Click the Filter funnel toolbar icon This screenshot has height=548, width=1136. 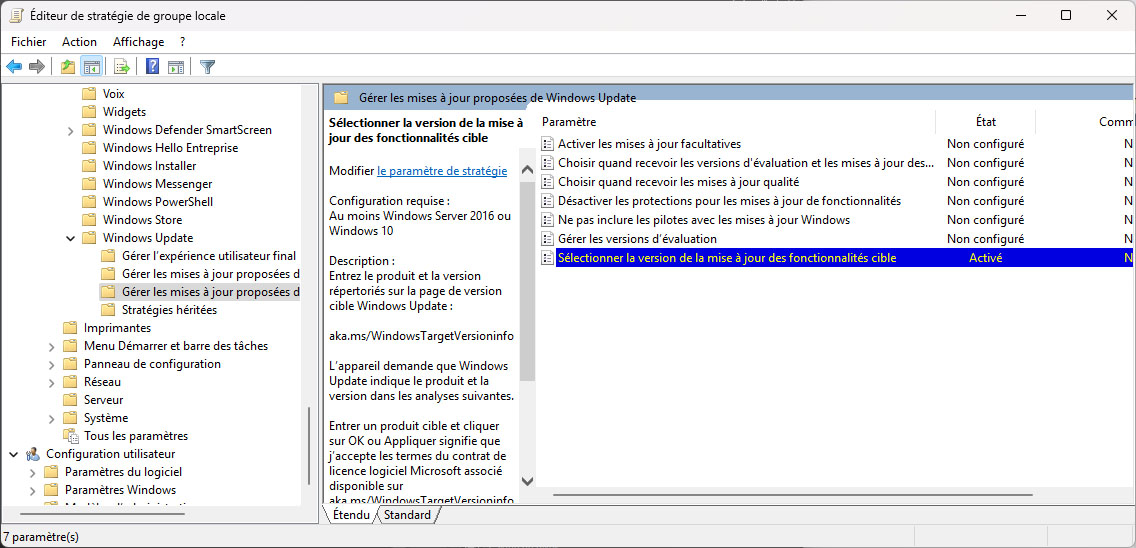pyautogui.click(x=207, y=67)
